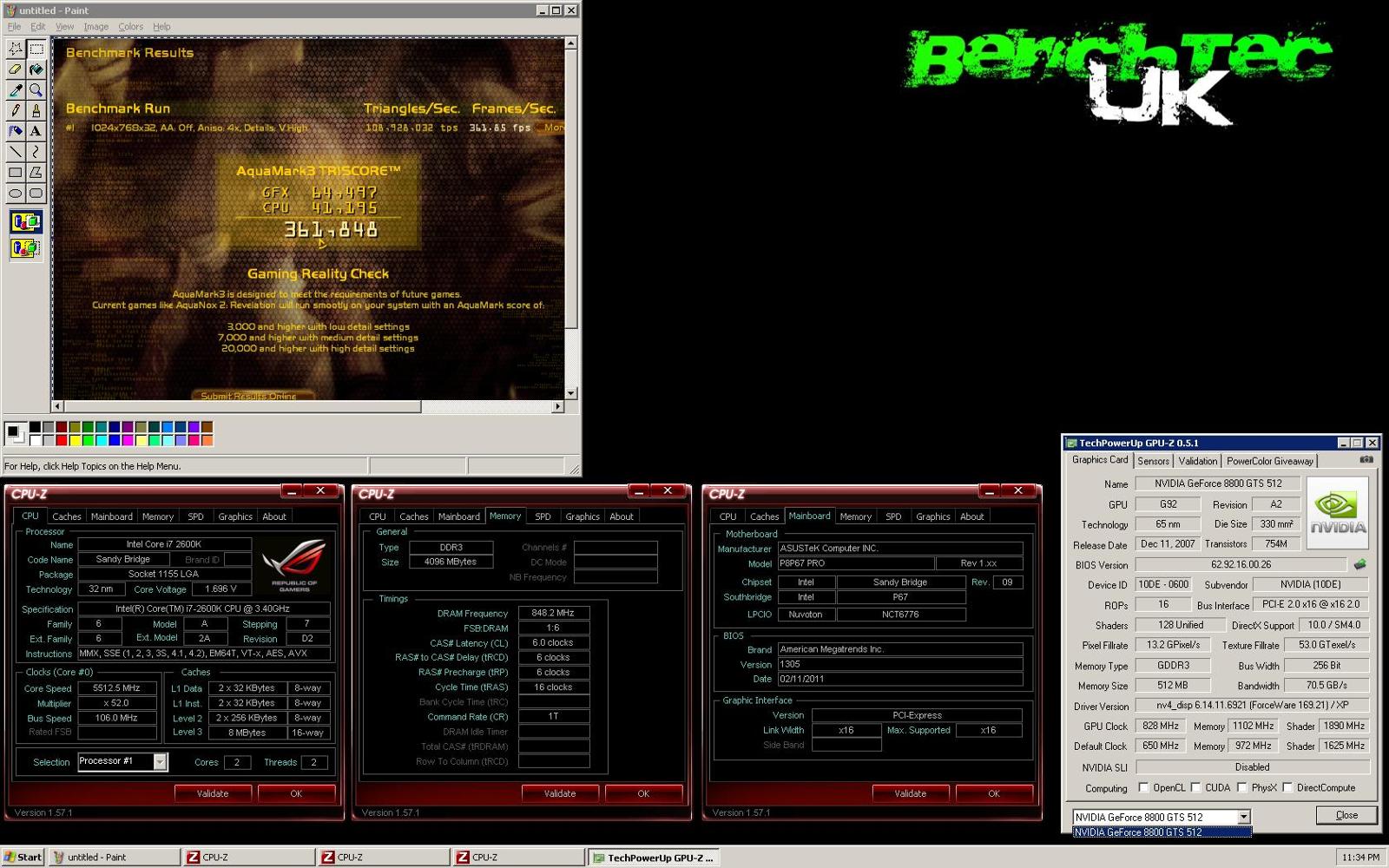Select the Curve tool in Paint
The width and height of the screenshot is (1389, 868).
[x=36, y=152]
